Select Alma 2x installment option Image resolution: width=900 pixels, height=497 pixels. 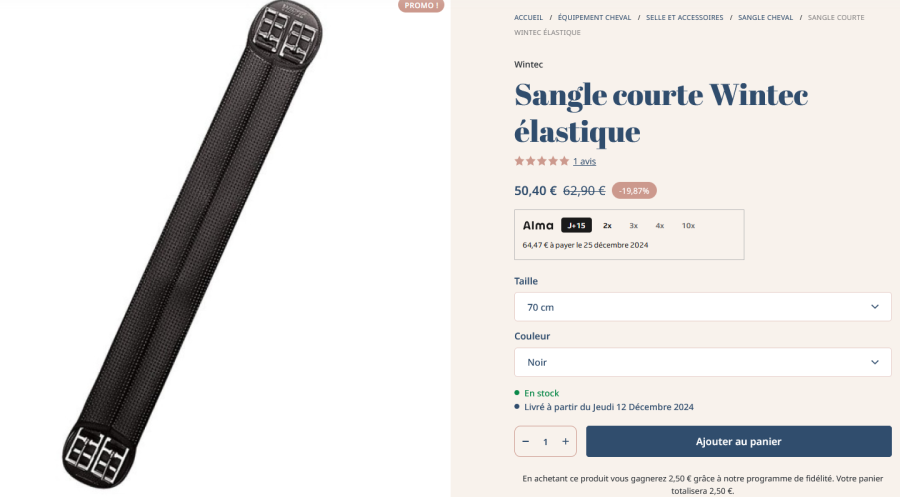(607, 226)
